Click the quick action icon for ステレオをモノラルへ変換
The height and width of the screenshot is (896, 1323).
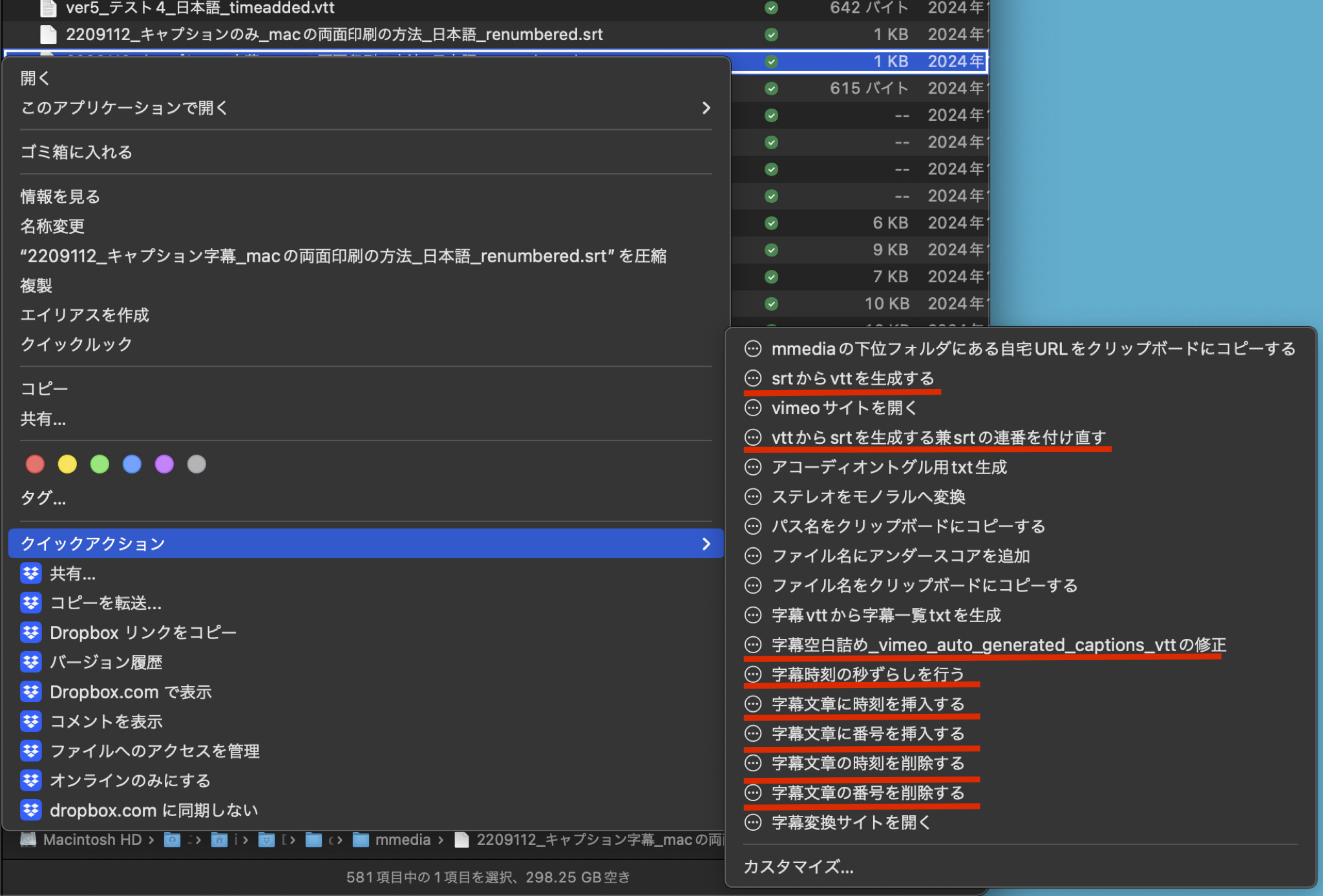pyautogui.click(x=753, y=497)
